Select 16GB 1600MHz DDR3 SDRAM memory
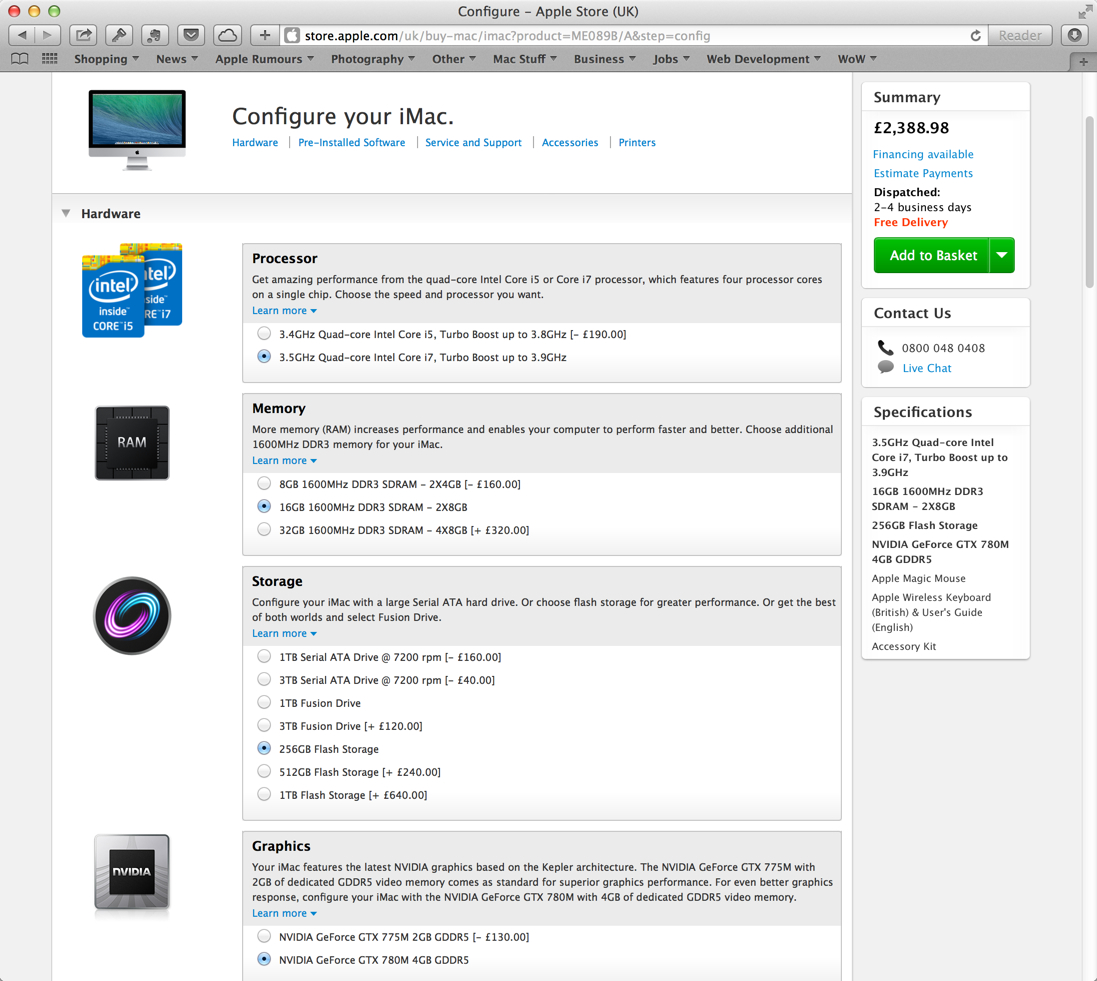The height and width of the screenshot is (981, 1097). (x=264, y=507)
